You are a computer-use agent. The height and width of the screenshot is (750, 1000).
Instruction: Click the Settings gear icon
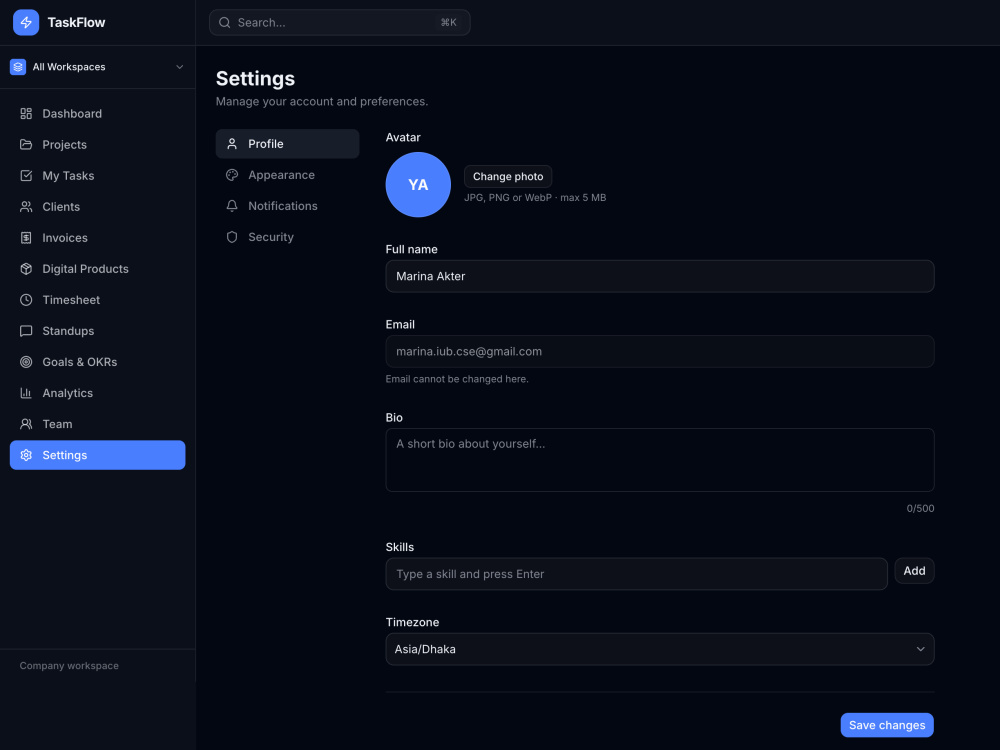pyautogui.click(x=26, y=455)
